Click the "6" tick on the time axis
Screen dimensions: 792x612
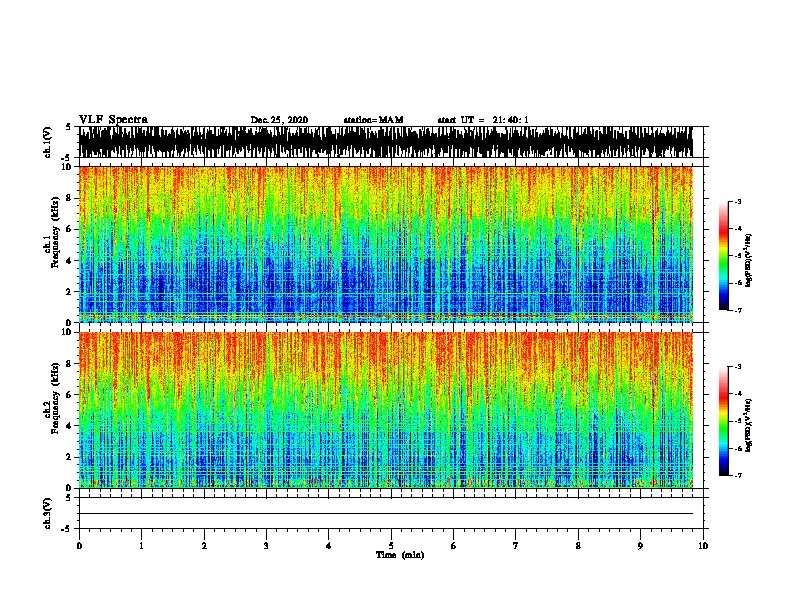click(x=454, y=546)
